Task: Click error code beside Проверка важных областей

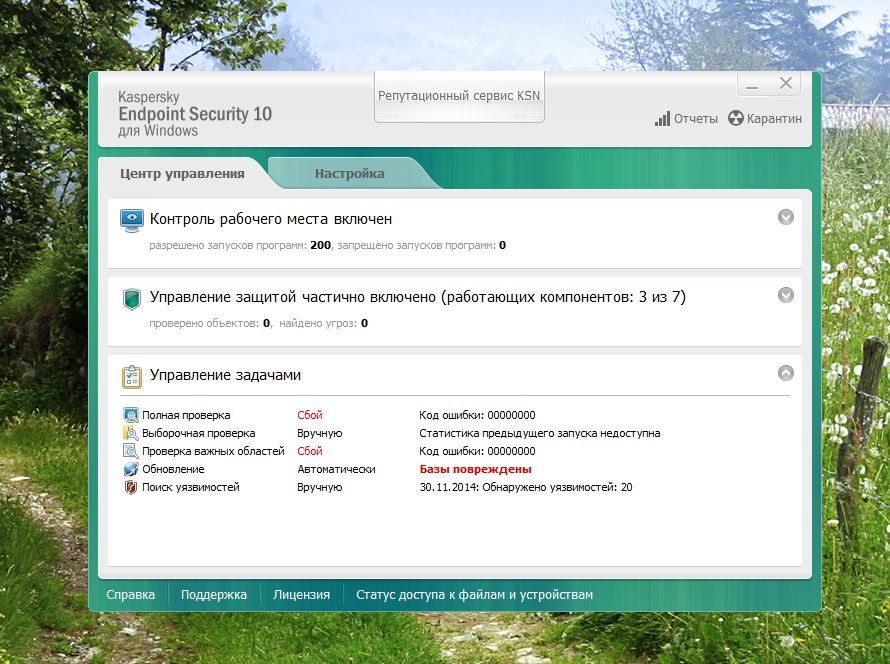Action: 477,451
